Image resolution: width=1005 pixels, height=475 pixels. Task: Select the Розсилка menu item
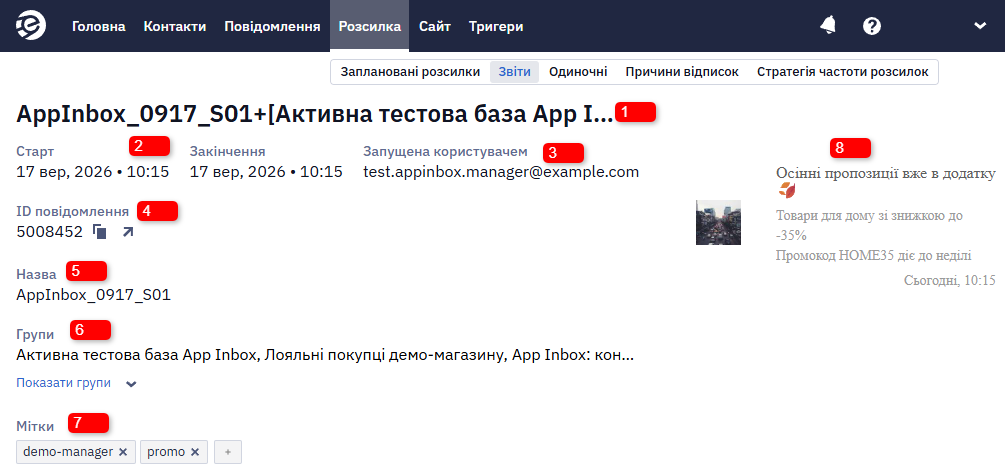(370, 26)
